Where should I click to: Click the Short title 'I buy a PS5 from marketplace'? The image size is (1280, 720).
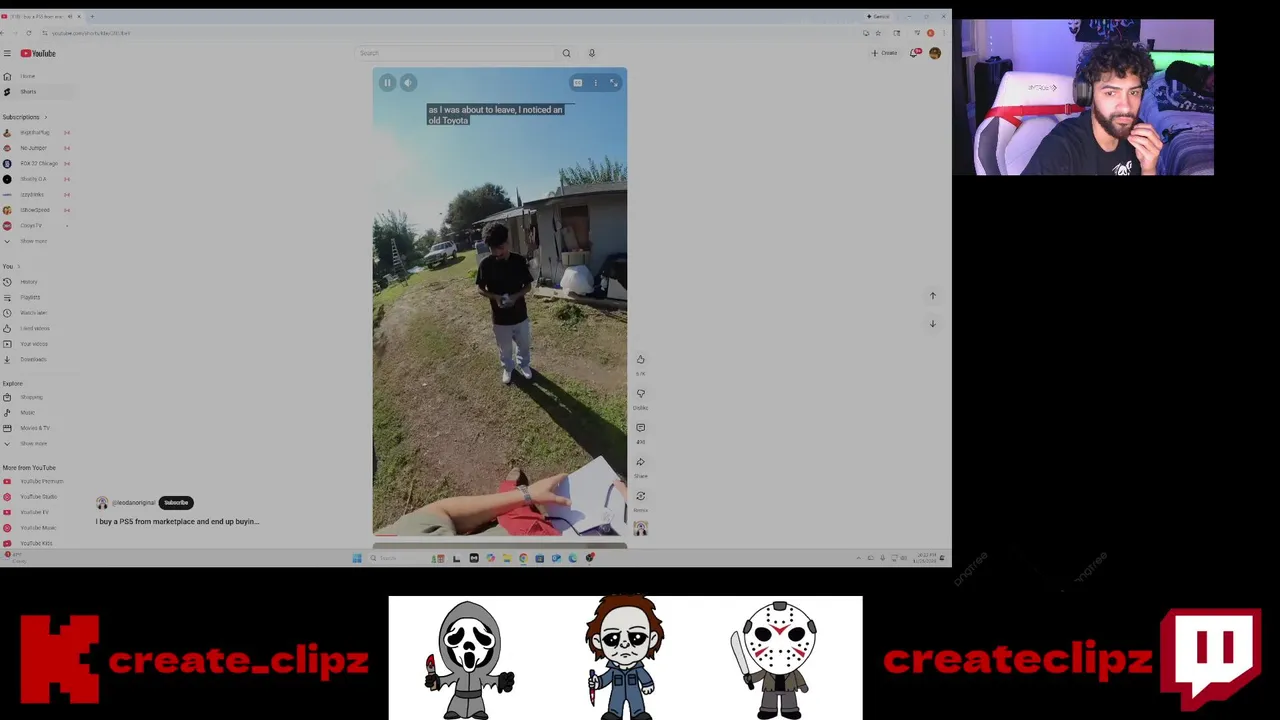click(177, 522)
